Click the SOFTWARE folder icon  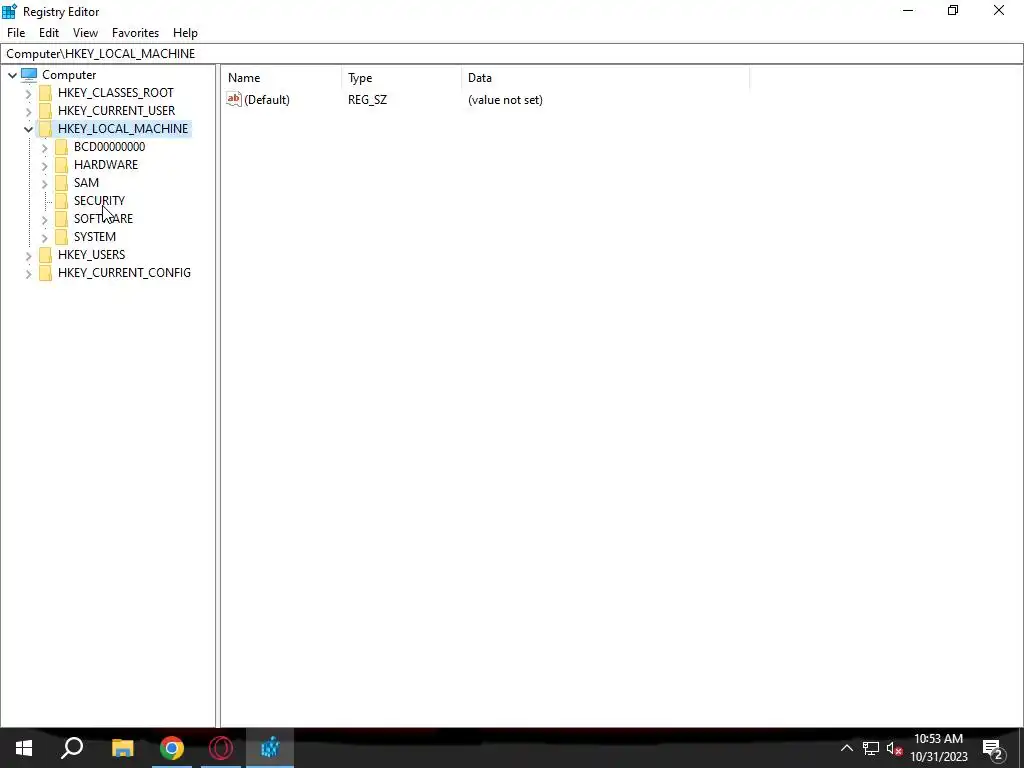coord(61,218)
